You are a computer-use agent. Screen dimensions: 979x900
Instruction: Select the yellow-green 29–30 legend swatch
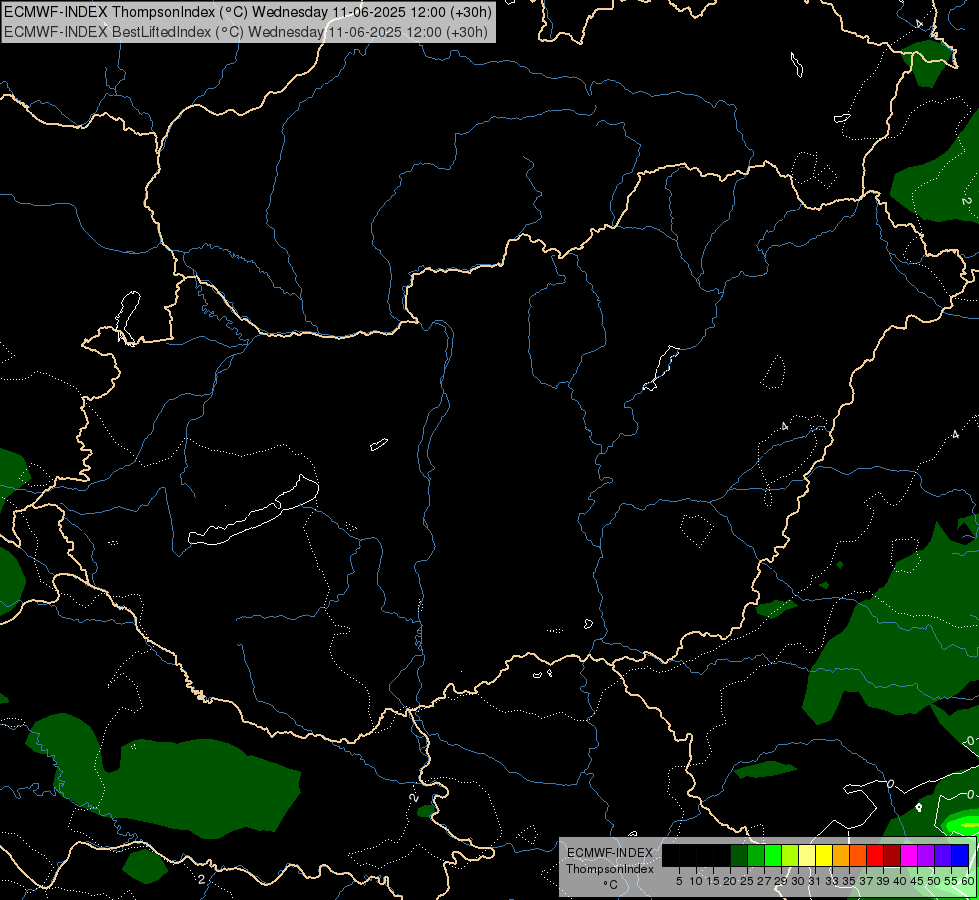(790, 855)
